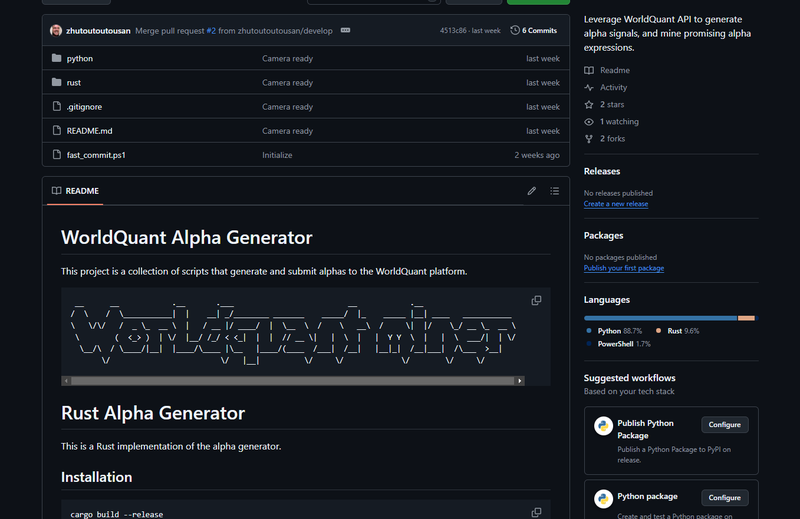This screenshot has width=800, height=519.
Task: Click Python blue dot legend
Action: pyautogui.click(x=589, y=331)
